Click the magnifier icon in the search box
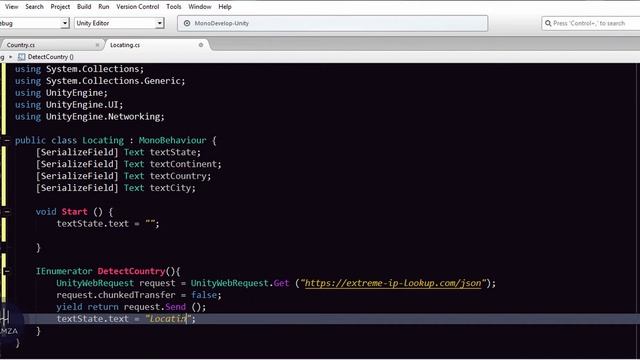The width and height of the screenshot is (640, 360). click(548, 23)
